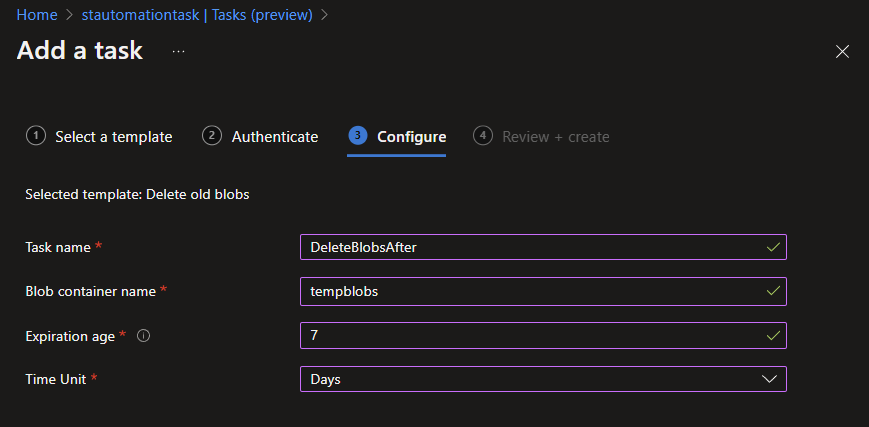Select the Configure step tab

click(411, 137)
